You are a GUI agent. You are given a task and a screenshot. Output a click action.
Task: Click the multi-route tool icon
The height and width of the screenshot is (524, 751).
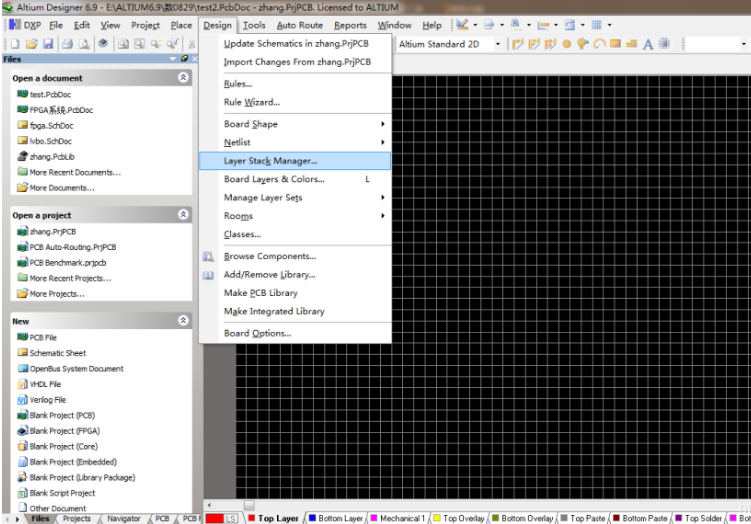click(x=550, y=44)
